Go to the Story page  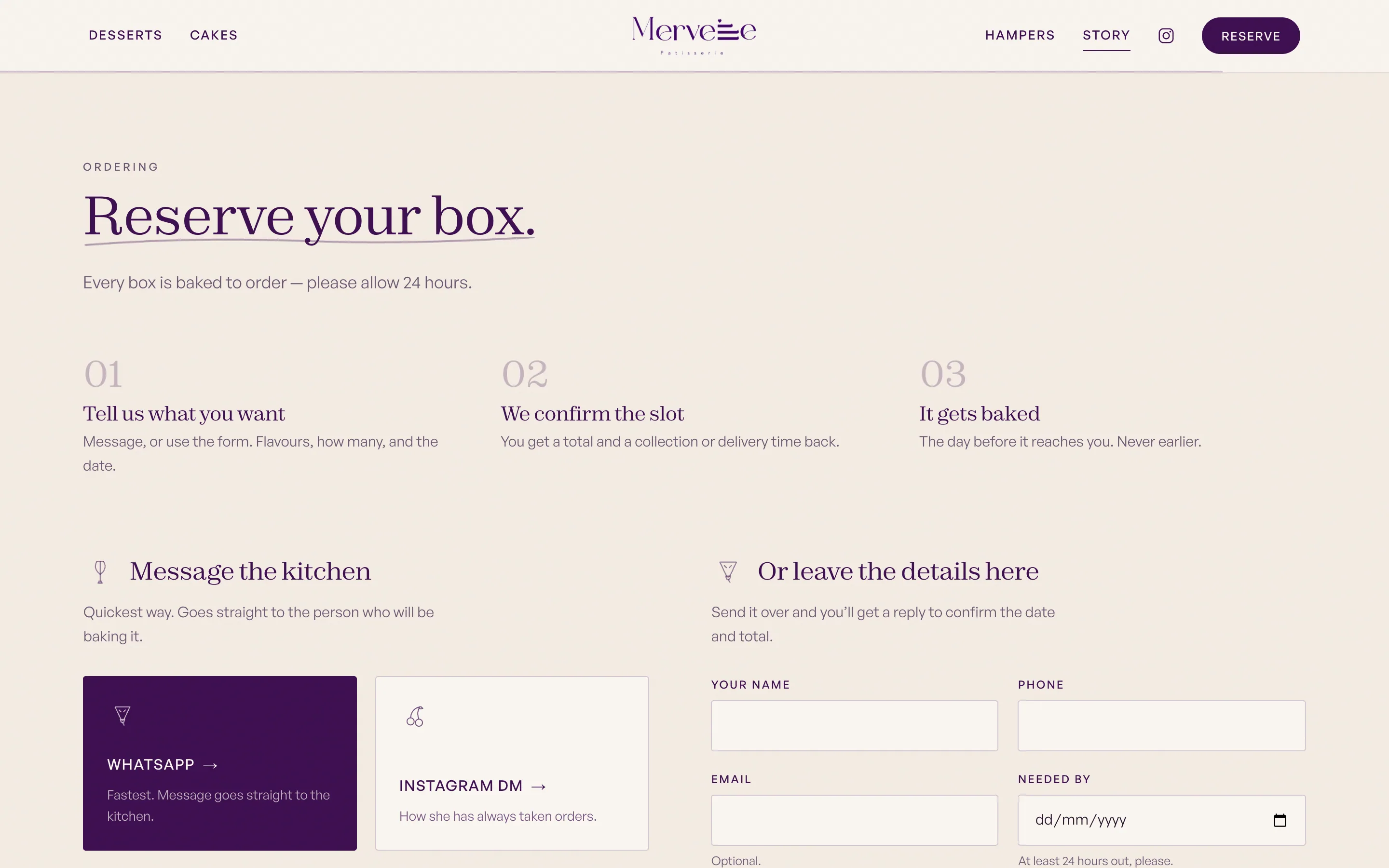1106,35
